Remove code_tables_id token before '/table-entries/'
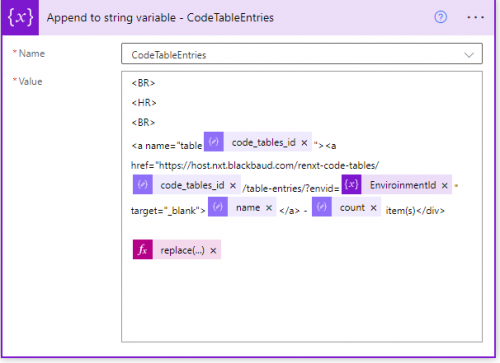Screen dimensions: 500x363 pos(233,186)
